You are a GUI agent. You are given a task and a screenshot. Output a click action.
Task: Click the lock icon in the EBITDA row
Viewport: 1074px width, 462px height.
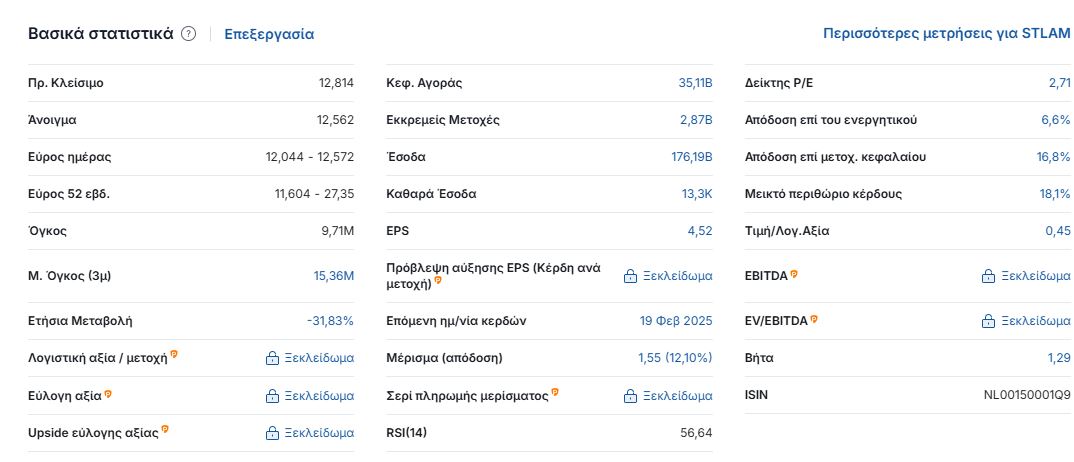pyautogui.click(x=988, y=276)
